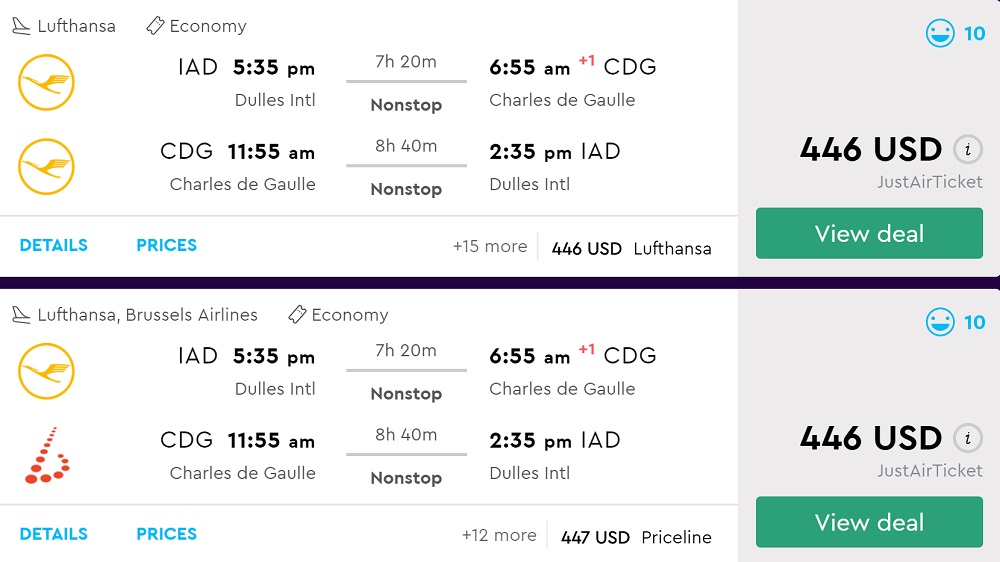Expand the "+15 more" price options
This screenshot has height=562, width=1000.
point(489,246)
